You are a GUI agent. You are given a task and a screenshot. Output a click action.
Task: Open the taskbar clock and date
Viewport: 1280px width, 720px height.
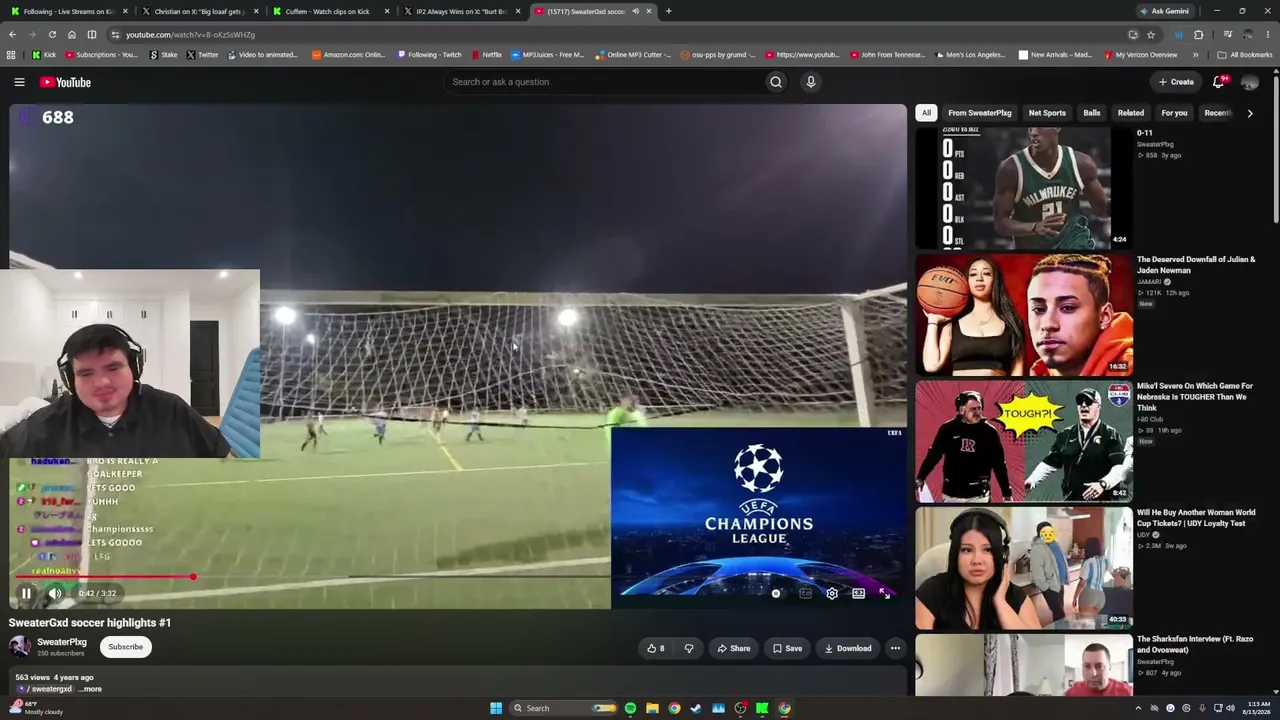(x=1256, y=708)
